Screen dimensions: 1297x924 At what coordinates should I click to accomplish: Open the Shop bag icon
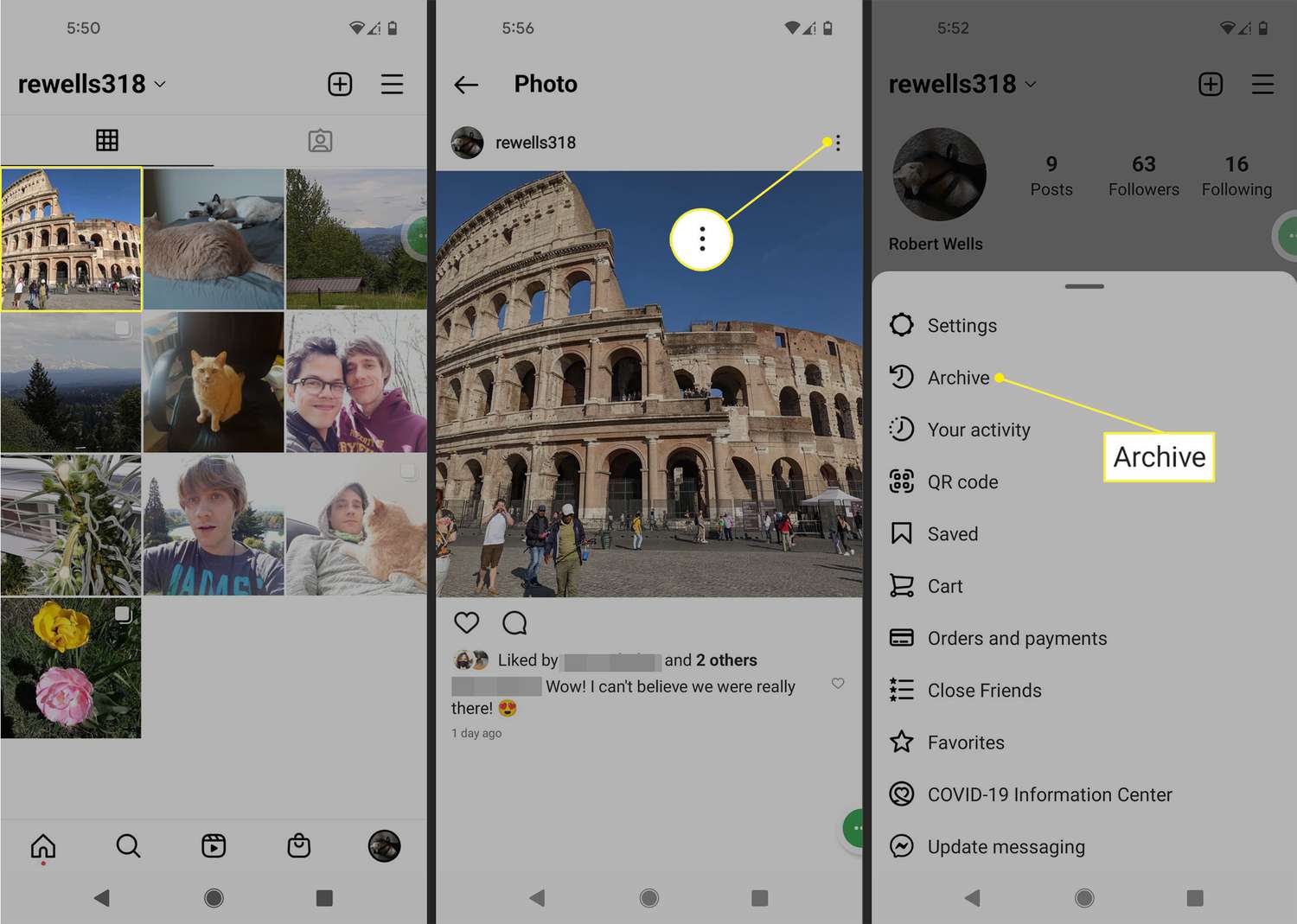[x=298, y=847]
